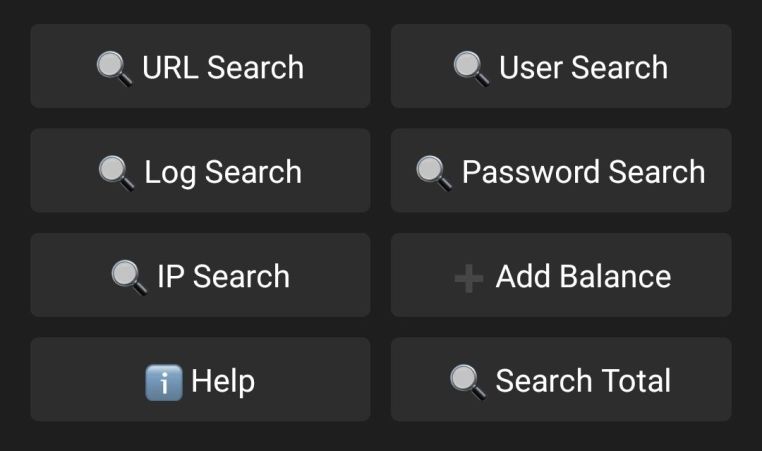This screenshot has height=451, width=762.
Task: Click the plus icon beside Add Balance
Action: point(468,278)
